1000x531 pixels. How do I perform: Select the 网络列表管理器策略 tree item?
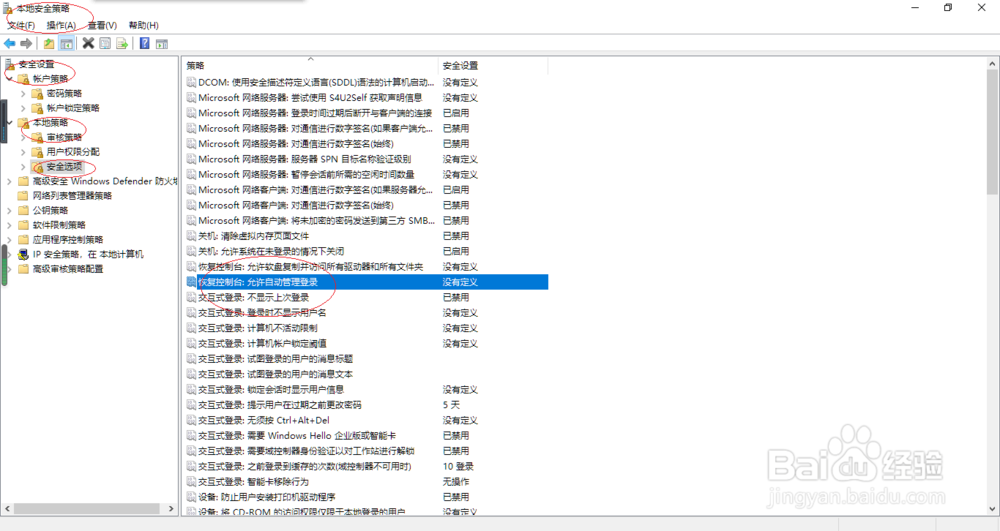pos(72,196)
